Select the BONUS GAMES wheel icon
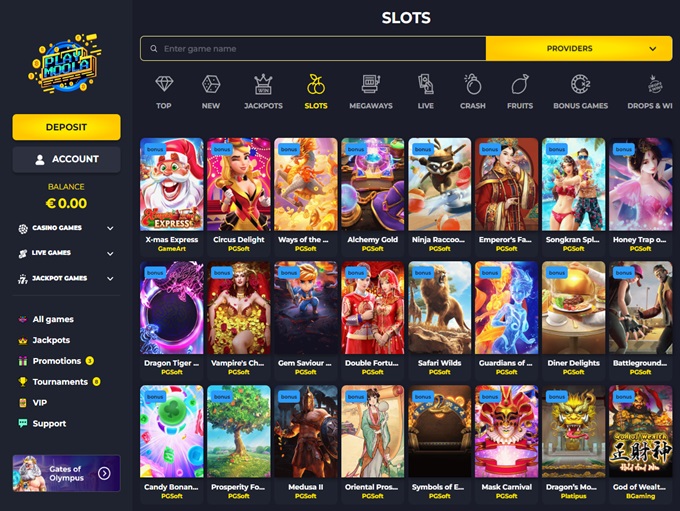This screenshot has width=680, height=511. [x=580, y=84]
